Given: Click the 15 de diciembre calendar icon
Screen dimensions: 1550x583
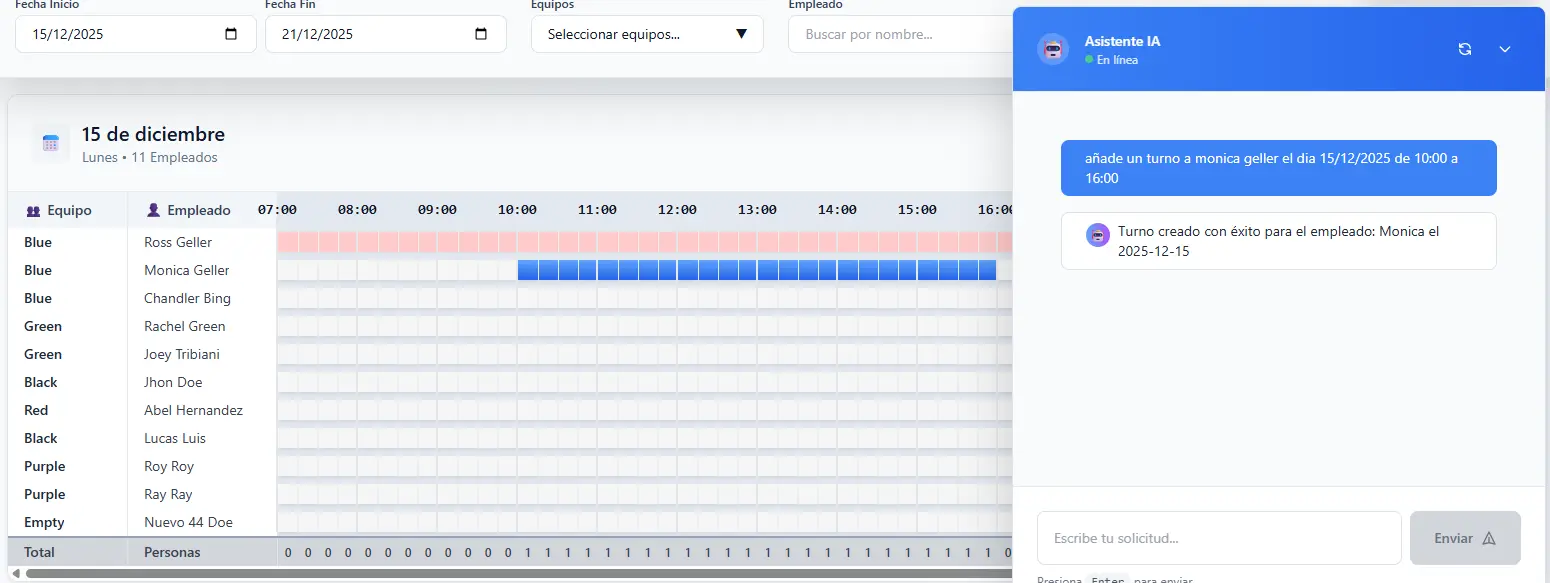Looking at the screenshot, I should coord(51,143).
